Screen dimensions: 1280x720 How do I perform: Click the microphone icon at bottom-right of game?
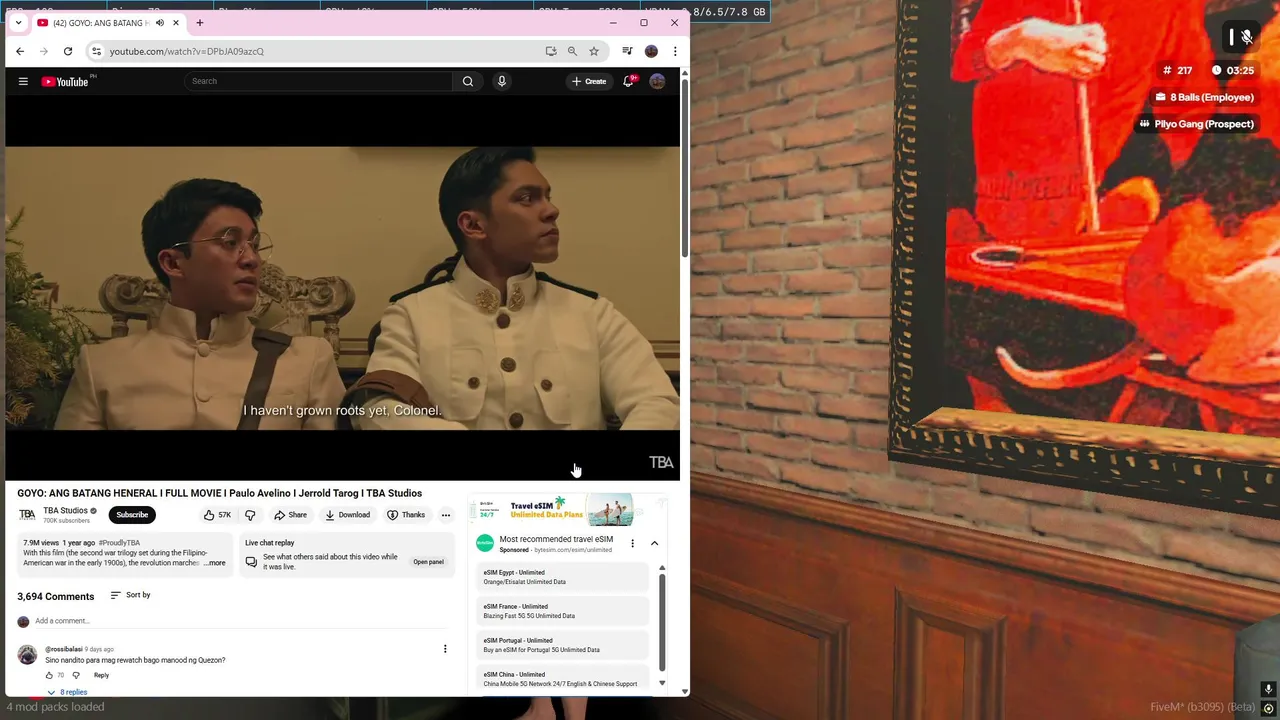coord(1268,689)
